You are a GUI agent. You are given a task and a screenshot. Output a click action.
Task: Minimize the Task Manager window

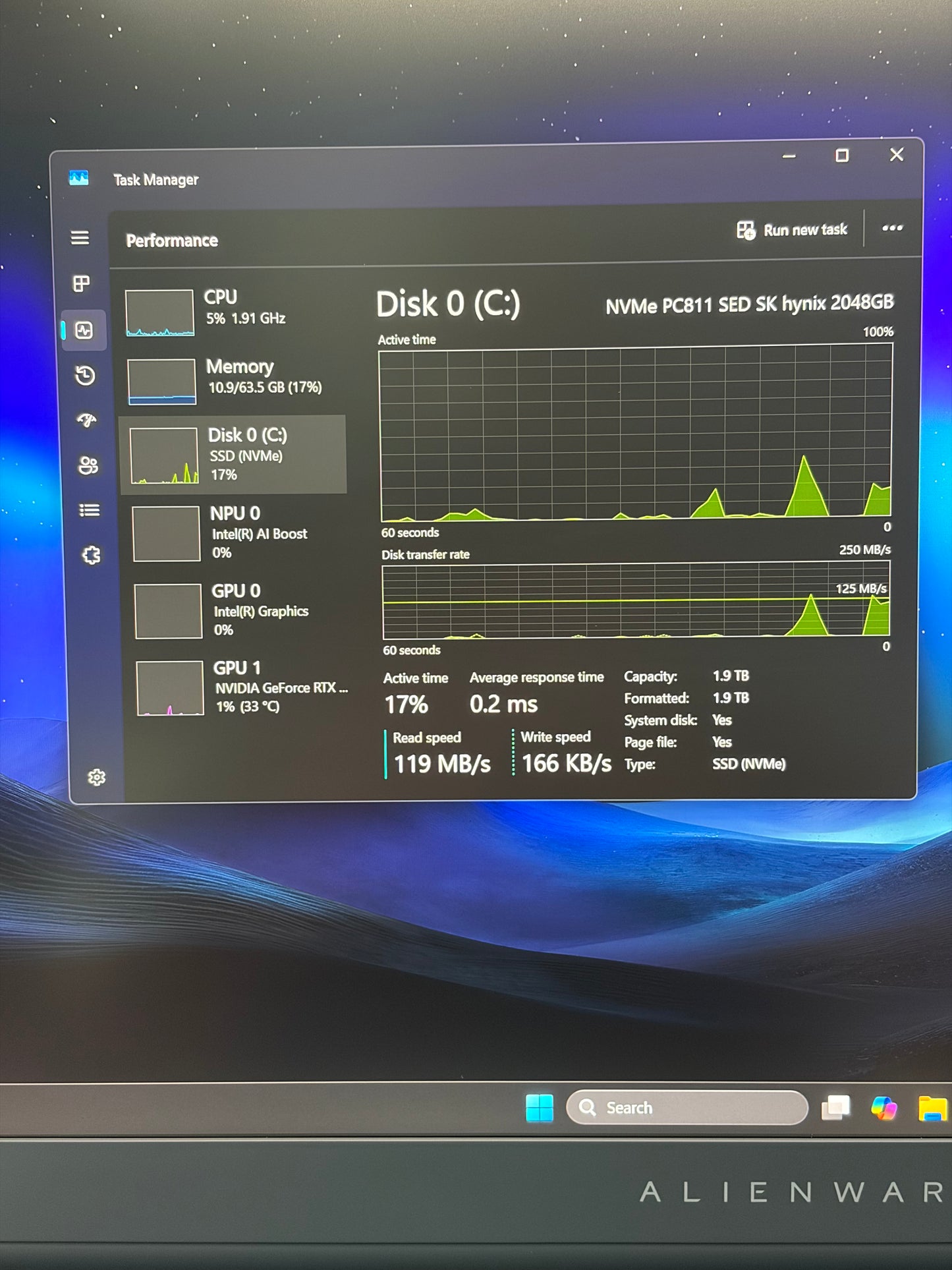789,157
